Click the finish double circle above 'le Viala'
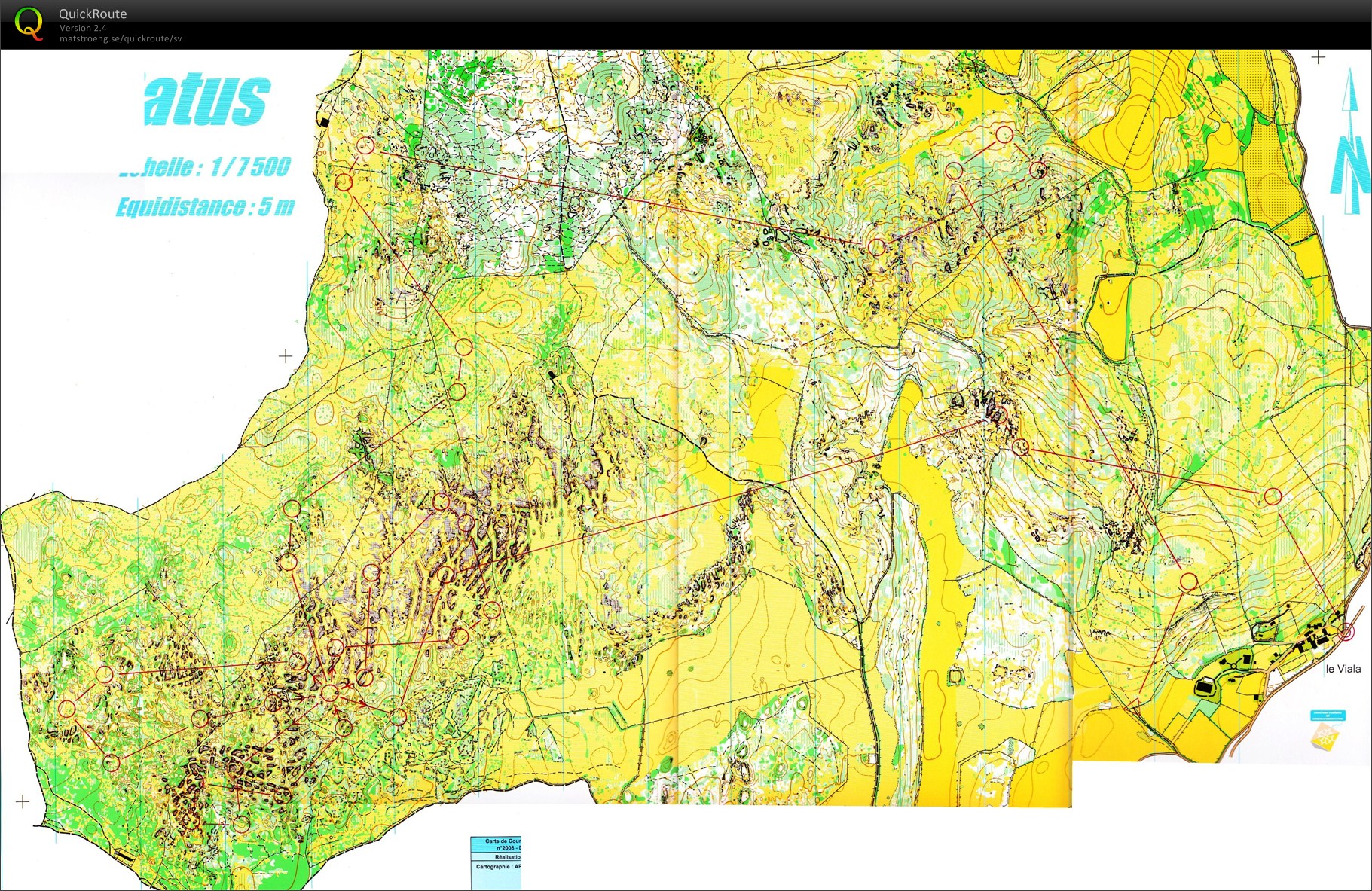Screen dimensions: 1372x891 (x=1346, y=633)
